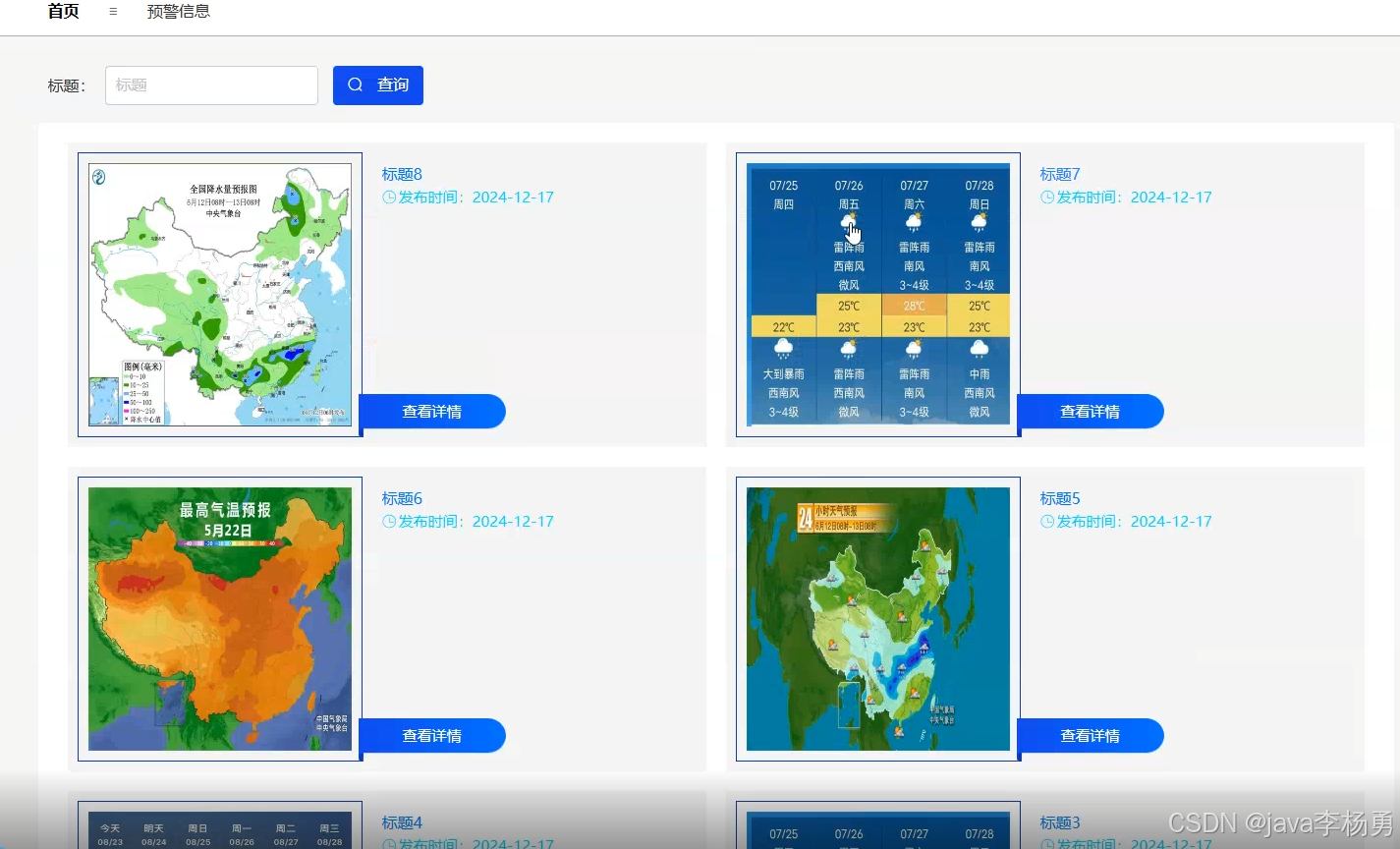This screenshot has width=1400, height=849.
Task: Click 发布时间 2024-12-17 text under 标题5
Action: coord(1134,522)
